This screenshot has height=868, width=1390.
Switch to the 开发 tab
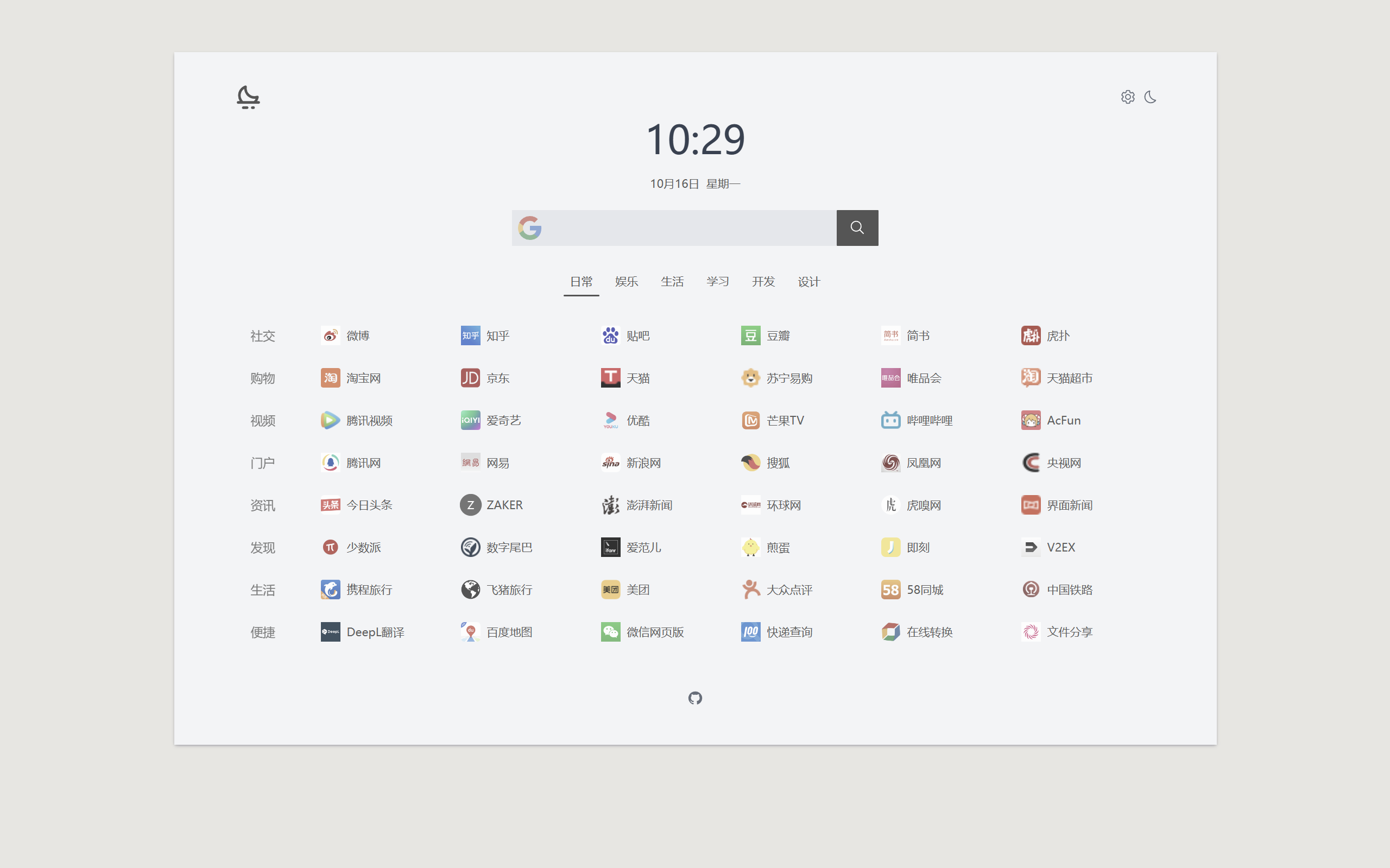pos(763,282)
